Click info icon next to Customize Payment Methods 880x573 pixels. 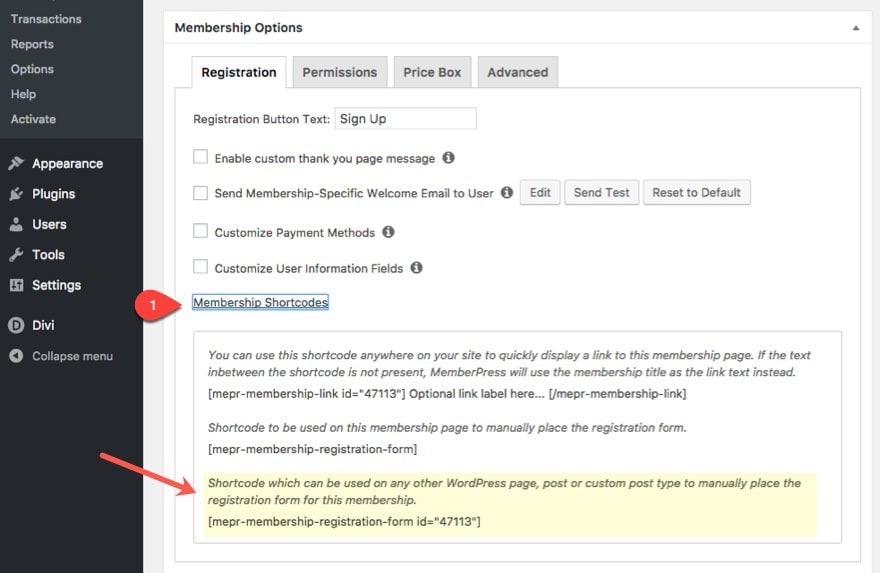point(388,232)
